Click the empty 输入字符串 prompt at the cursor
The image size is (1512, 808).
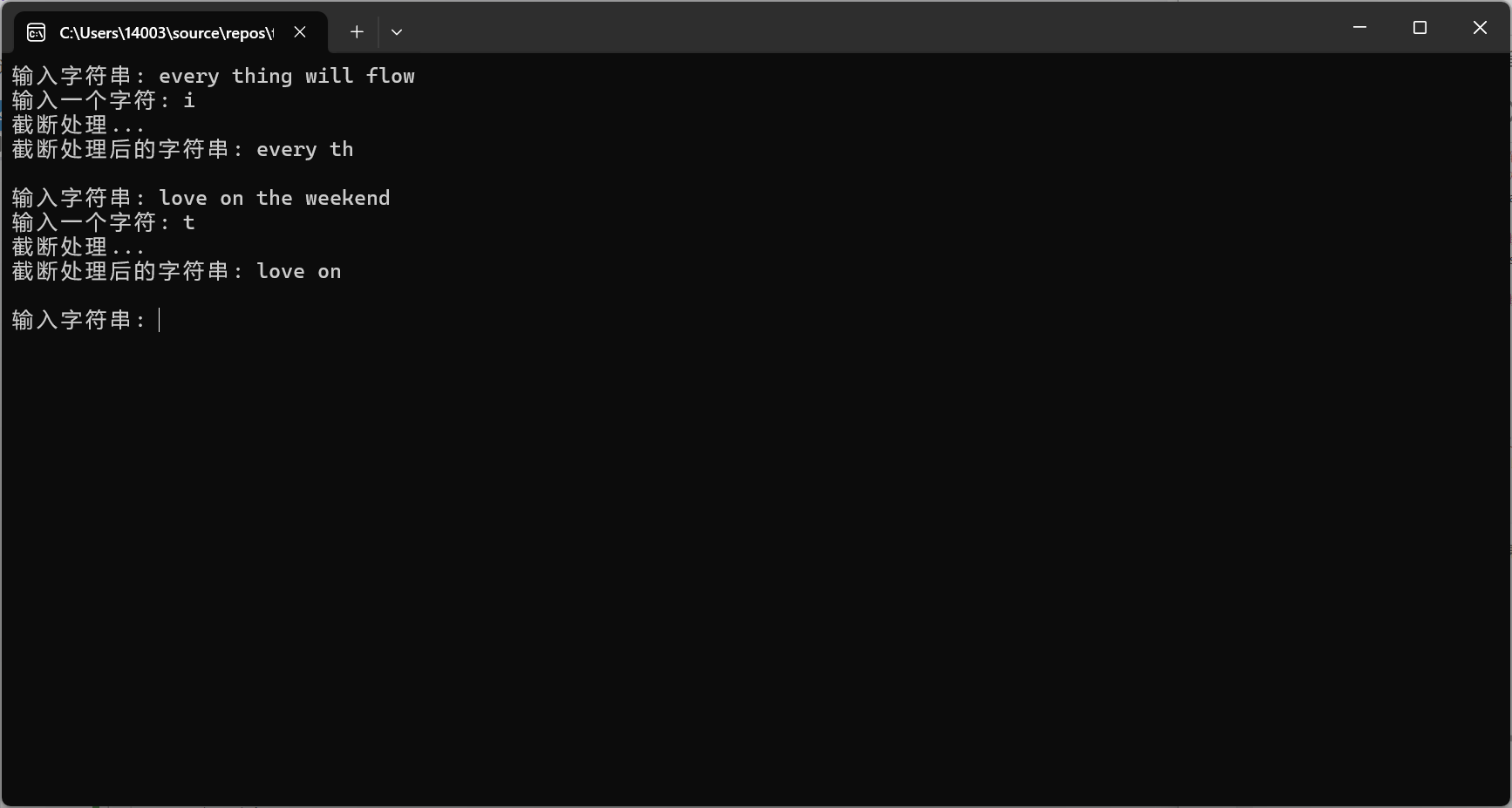coord(86,321)
